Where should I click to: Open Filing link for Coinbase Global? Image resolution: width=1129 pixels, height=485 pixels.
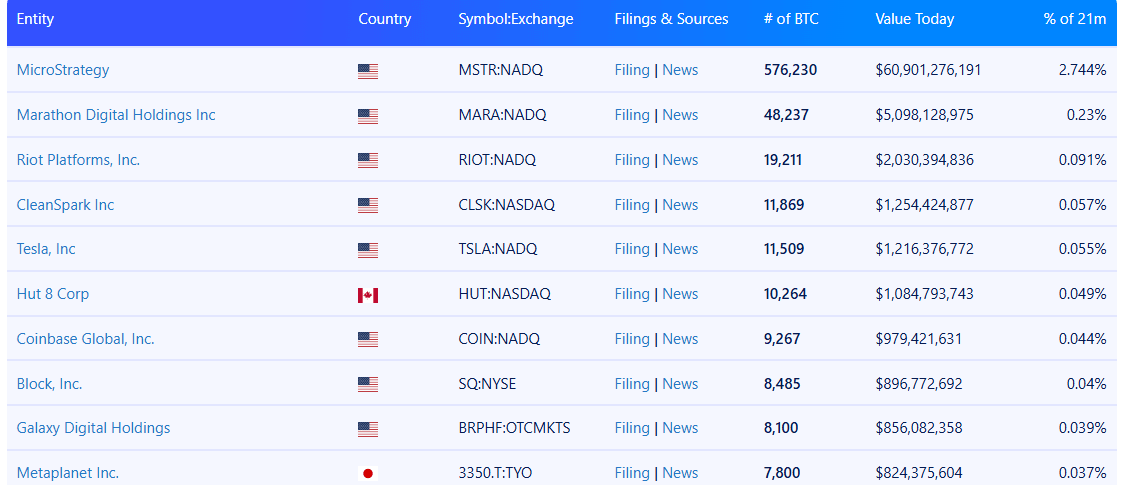tap(632, 338)
